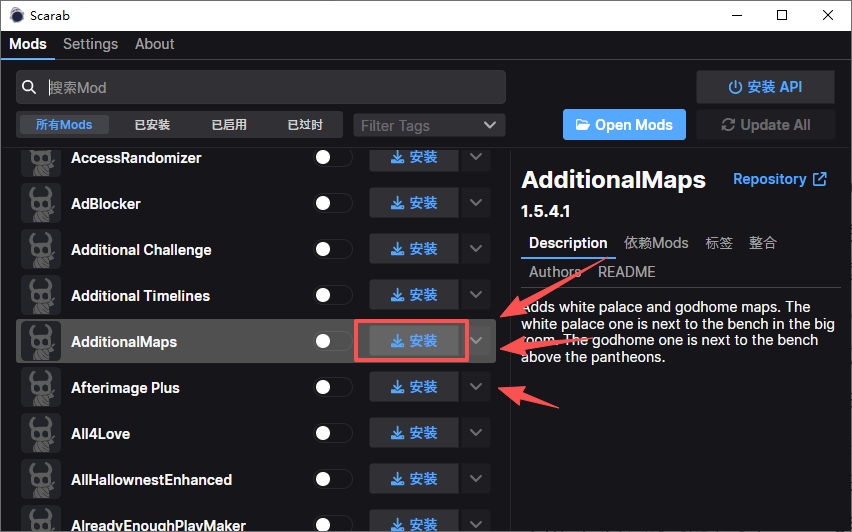Expand Additional Challenge install options chevron
The width and height of the screenshot is (852, 532).
pos(476,249)
